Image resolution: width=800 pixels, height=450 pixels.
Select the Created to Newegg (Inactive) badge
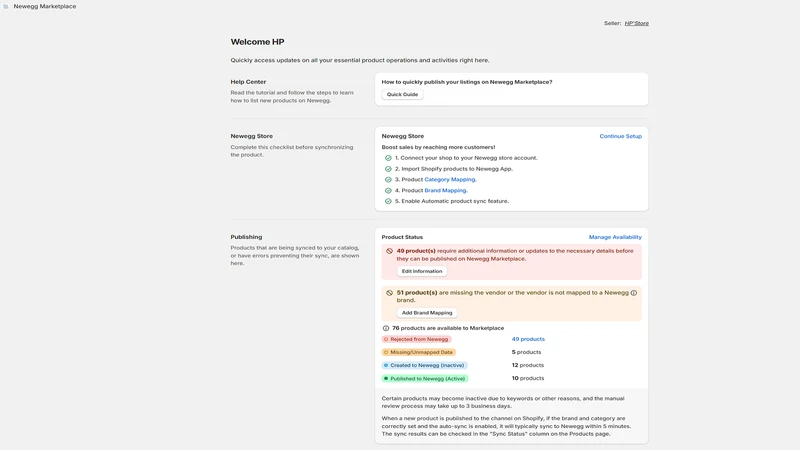[x=424, y=365]
